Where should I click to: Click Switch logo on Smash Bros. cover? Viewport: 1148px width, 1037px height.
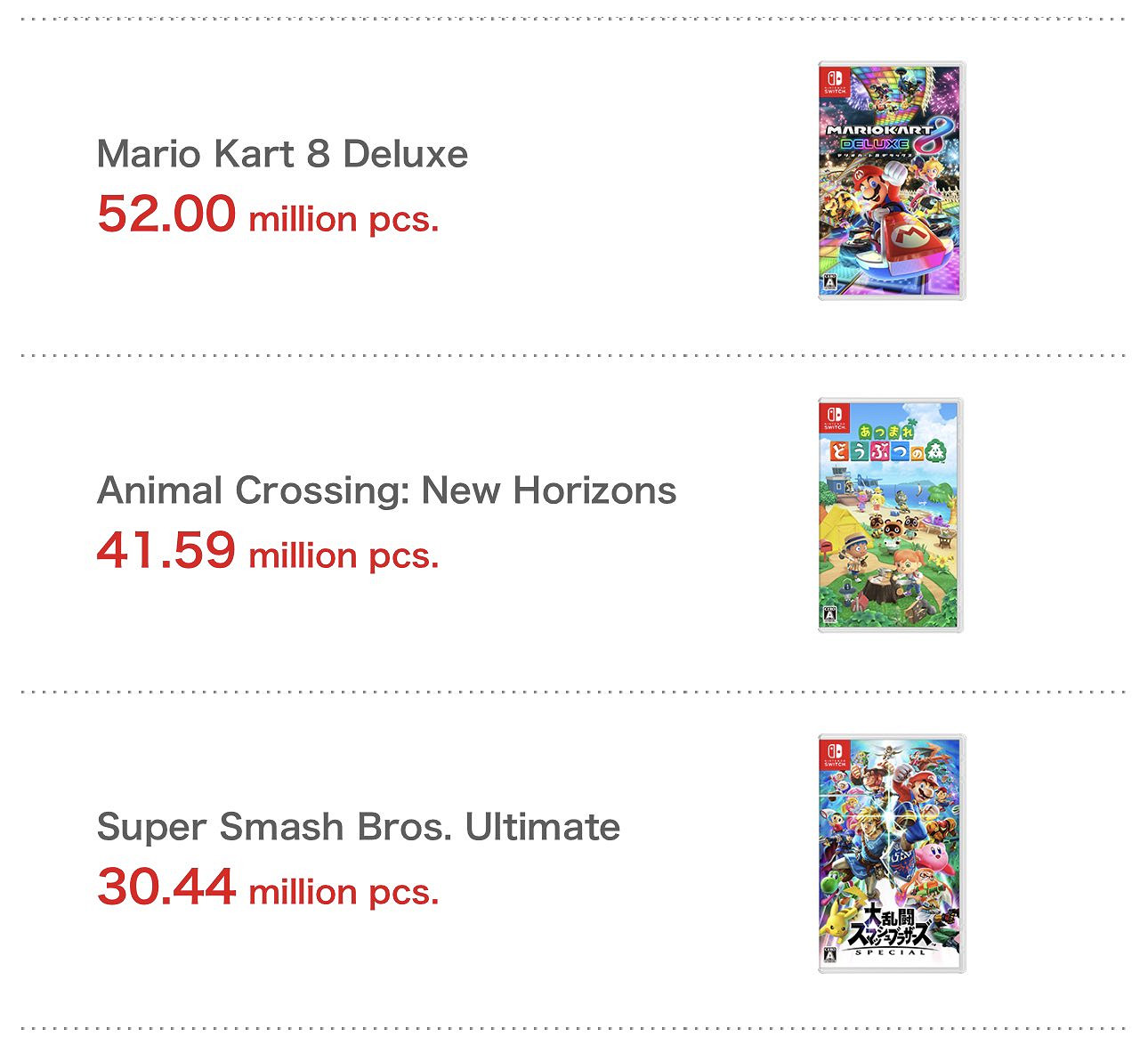(835, 754)
